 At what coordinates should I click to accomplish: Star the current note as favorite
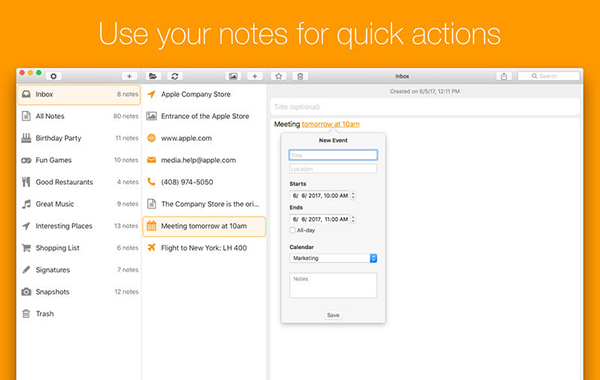point(279,76)
